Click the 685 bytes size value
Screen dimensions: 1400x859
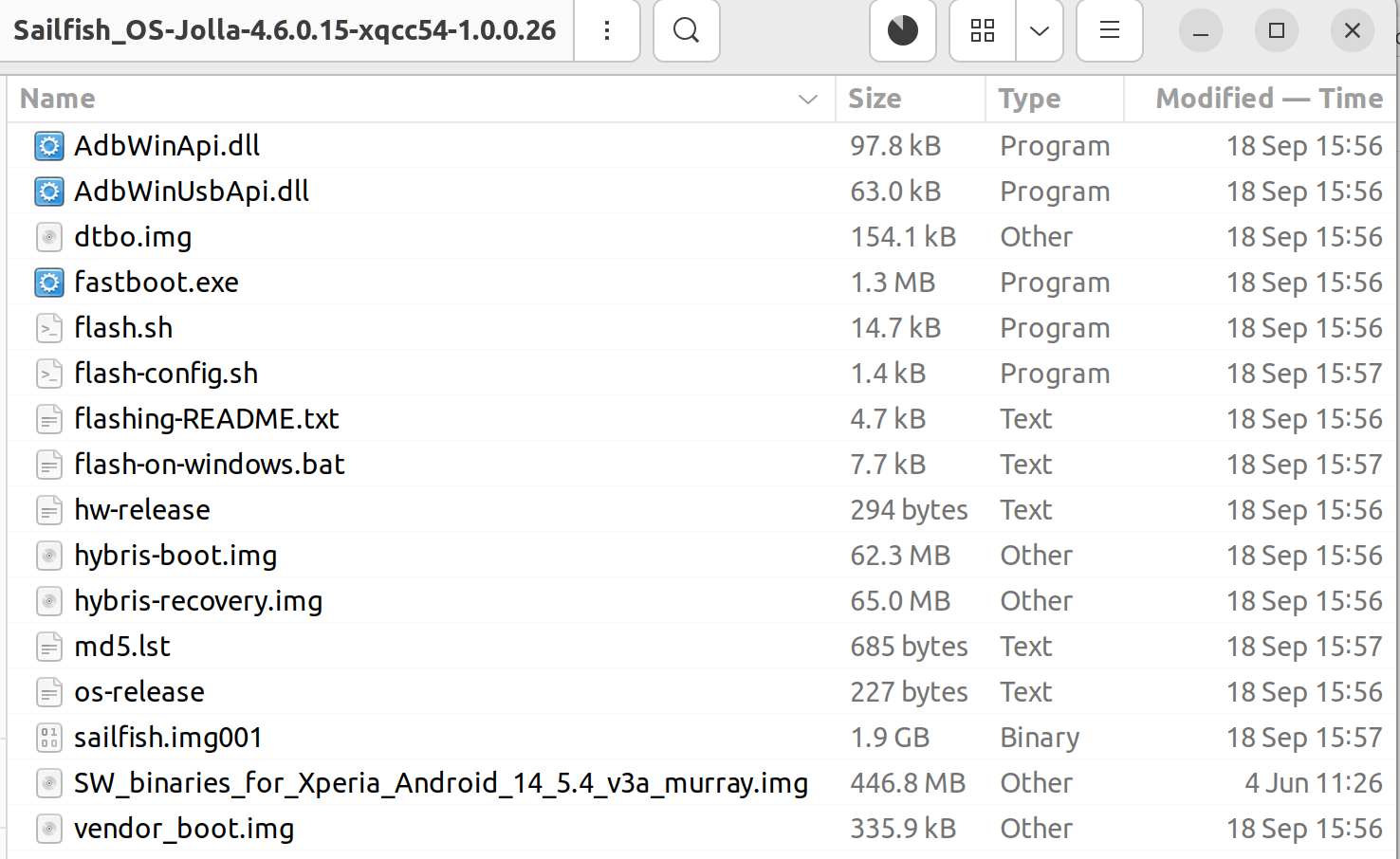coord(909,647)
